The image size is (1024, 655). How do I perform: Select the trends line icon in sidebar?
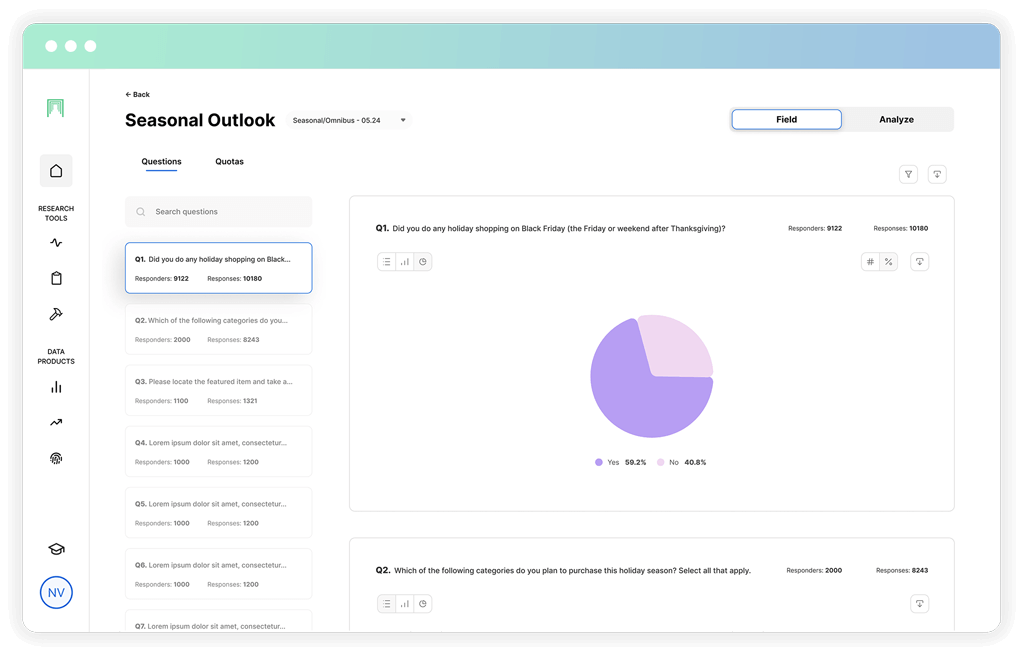(56, 422)
